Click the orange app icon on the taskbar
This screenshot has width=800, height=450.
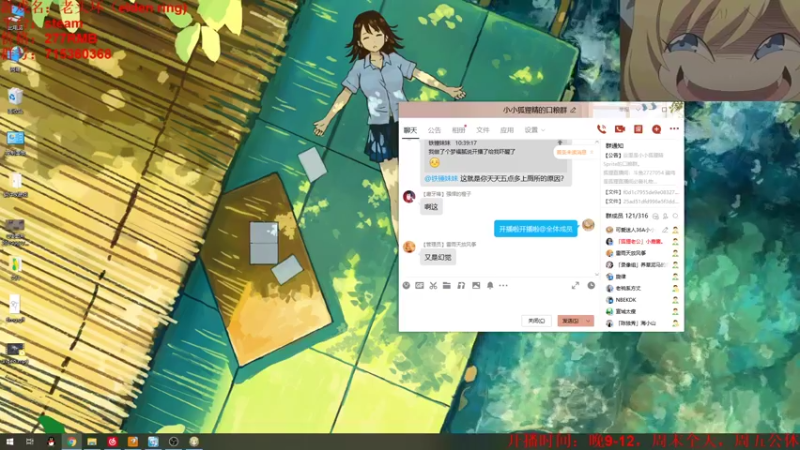point(133,442)
